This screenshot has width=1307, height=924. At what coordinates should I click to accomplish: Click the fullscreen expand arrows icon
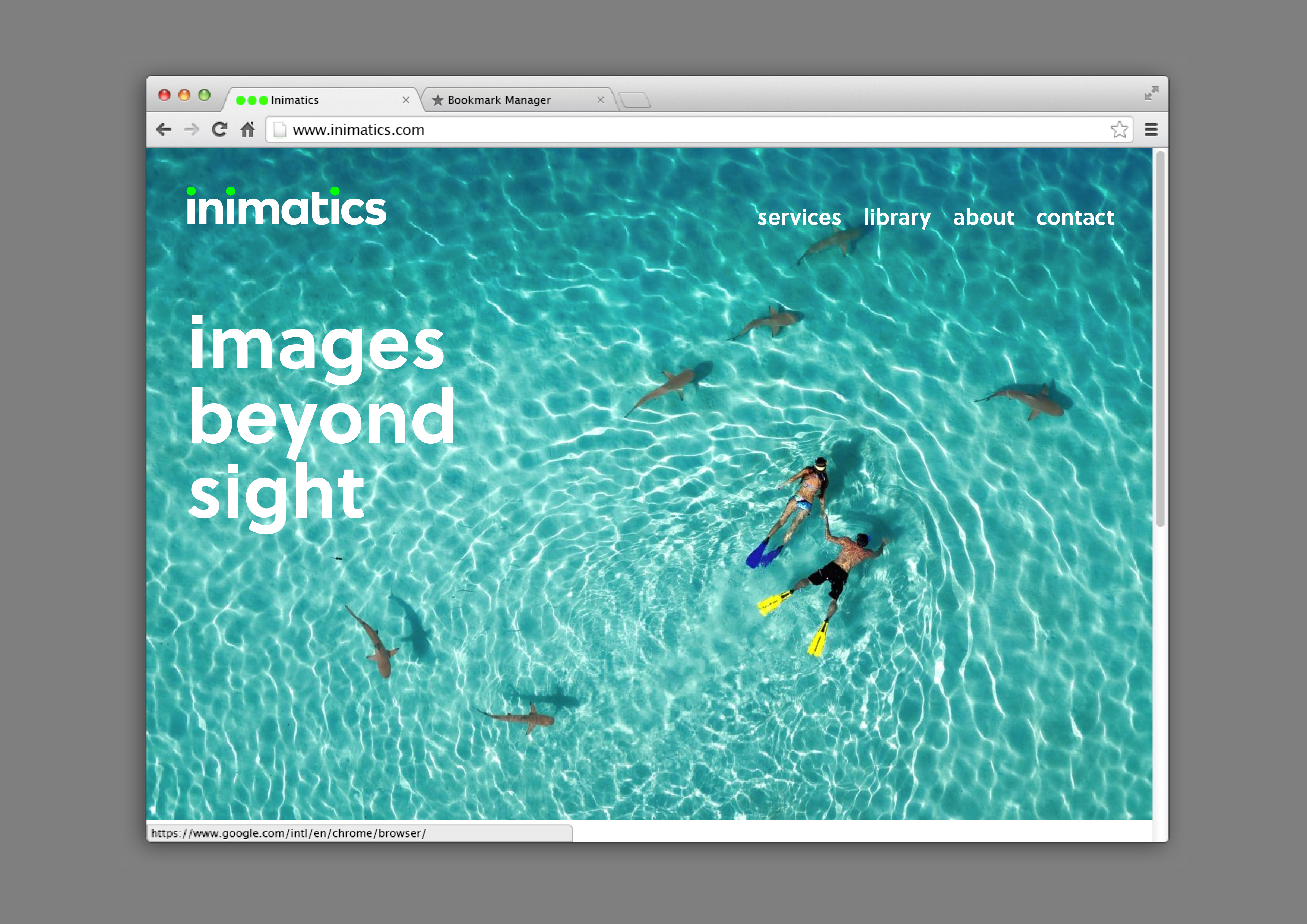1151,93
